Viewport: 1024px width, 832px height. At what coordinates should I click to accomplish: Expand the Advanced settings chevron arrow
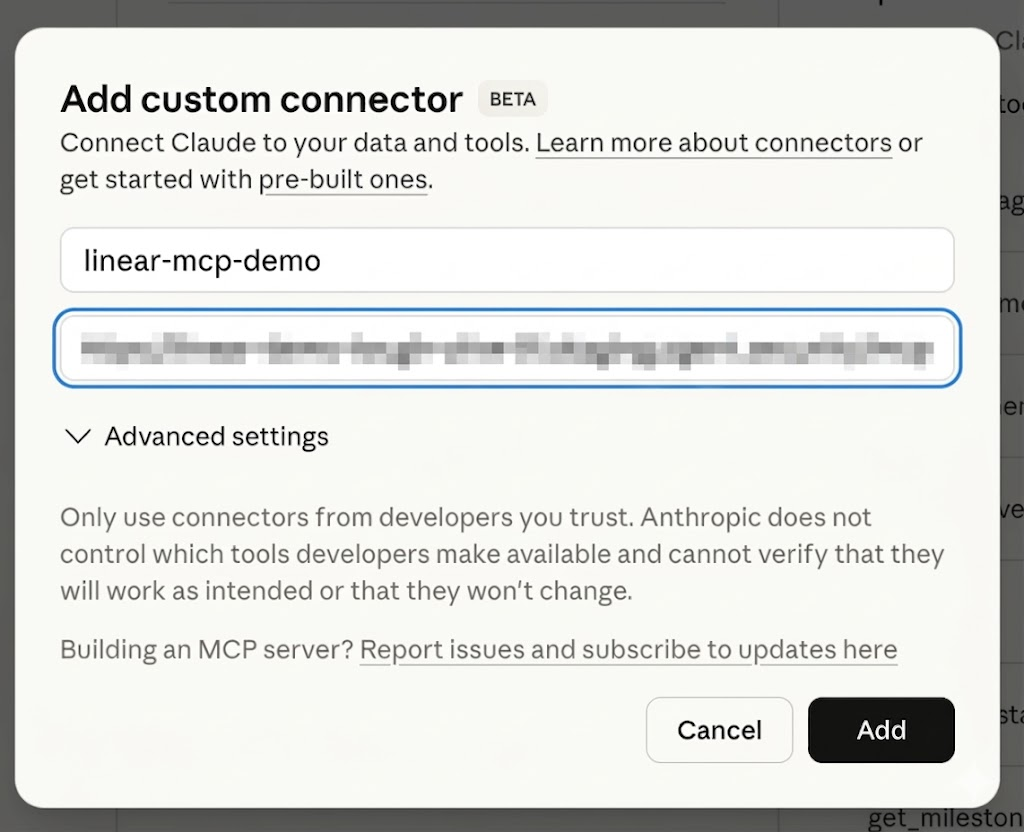pos(77,437)
